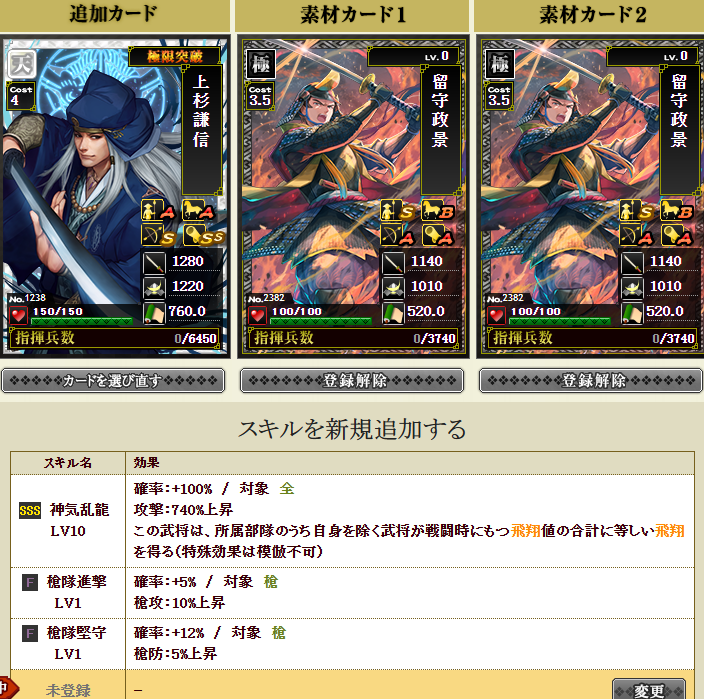Click the helmet defense icon on the 追加カード
The image size is (704, 699).
point(154,288)
